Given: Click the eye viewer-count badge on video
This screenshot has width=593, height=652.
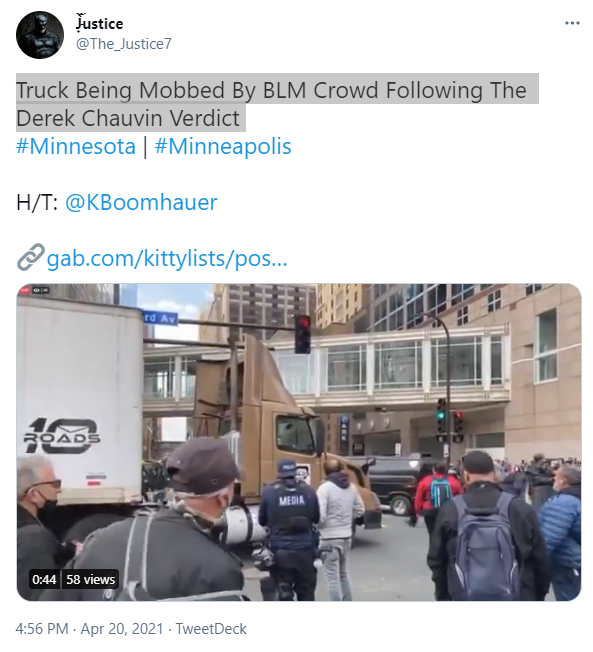Looking at the screenshot, I should 41,290.
